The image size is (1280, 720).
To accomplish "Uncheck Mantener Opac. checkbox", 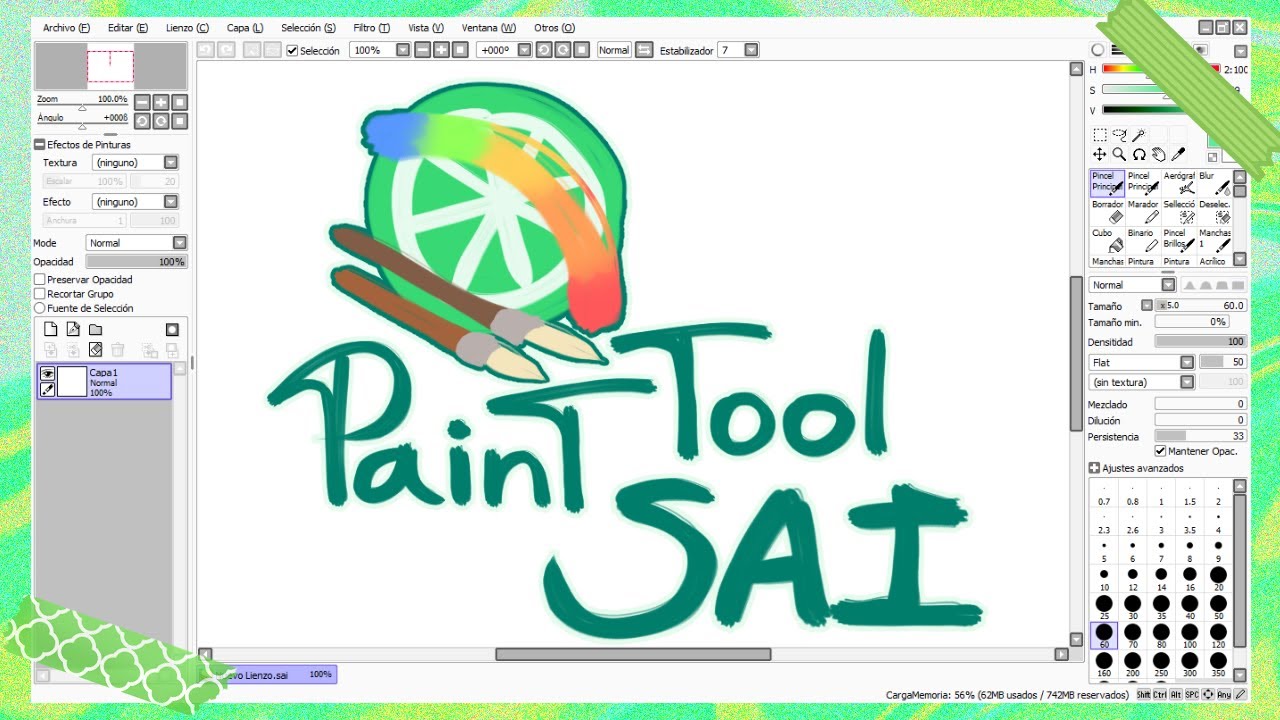I will tap(1160, 451).
